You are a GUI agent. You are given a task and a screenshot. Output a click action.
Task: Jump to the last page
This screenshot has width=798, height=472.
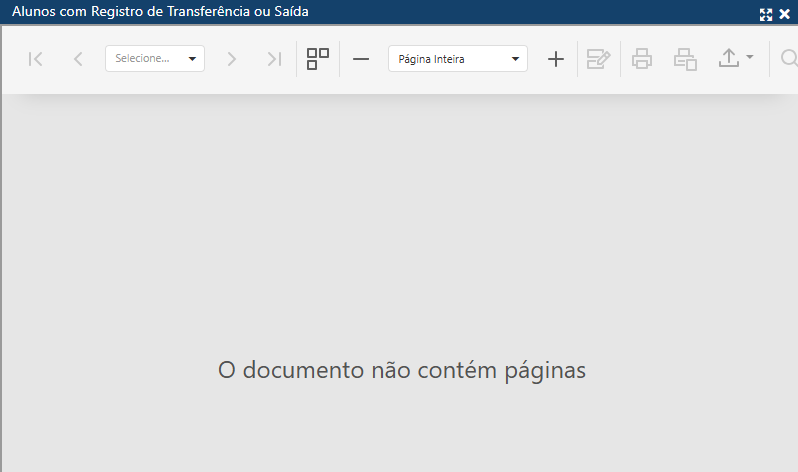coord(274,59)
